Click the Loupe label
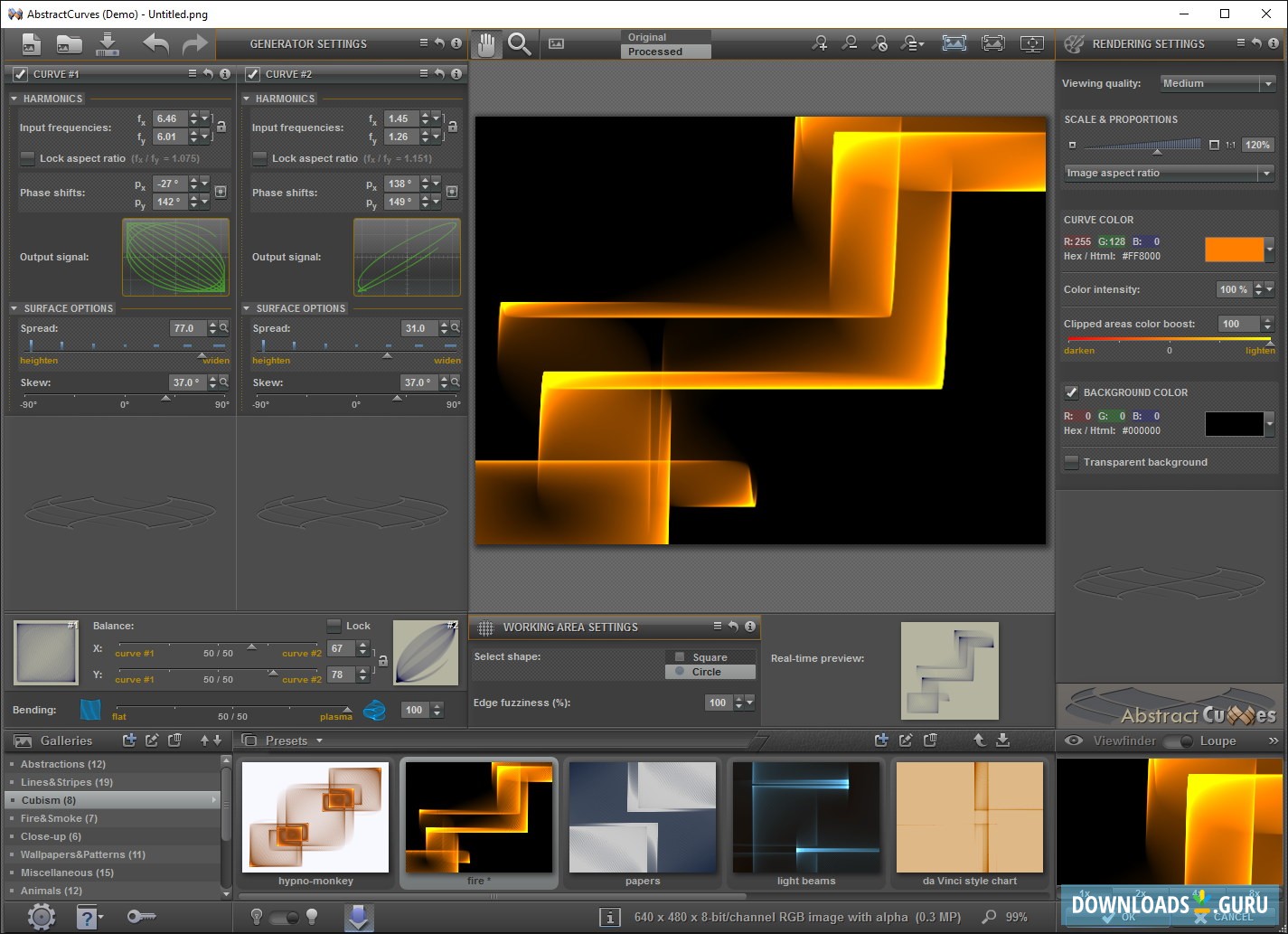 (1217, 741)
